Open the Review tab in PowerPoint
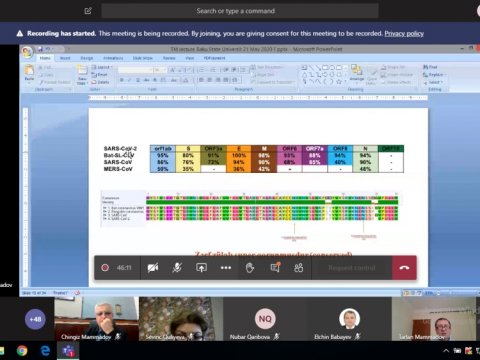Viewport: 480px width, 360px height. point(169,58)
